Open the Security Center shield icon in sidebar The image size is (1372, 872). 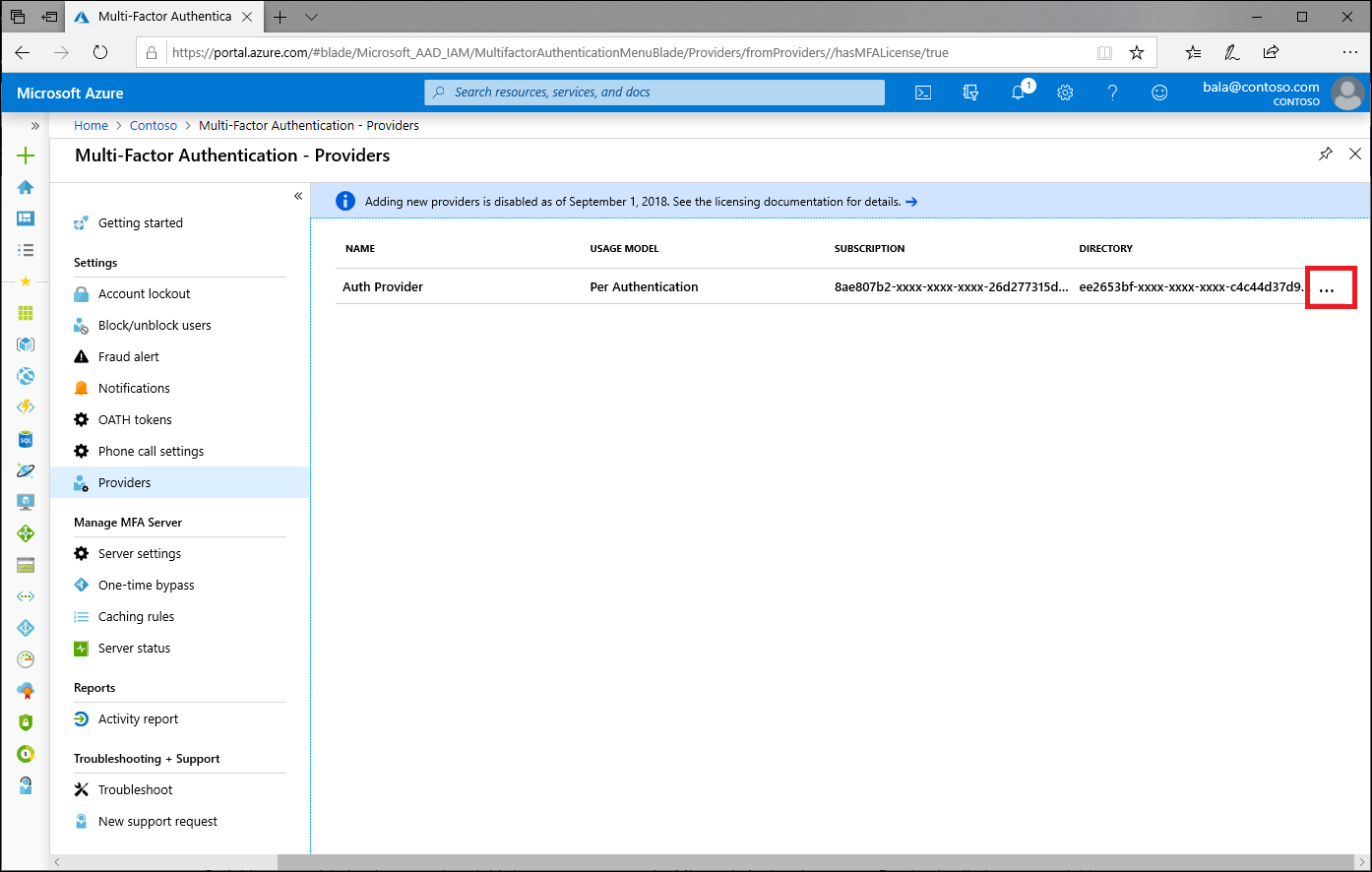(x=26, y=722)
